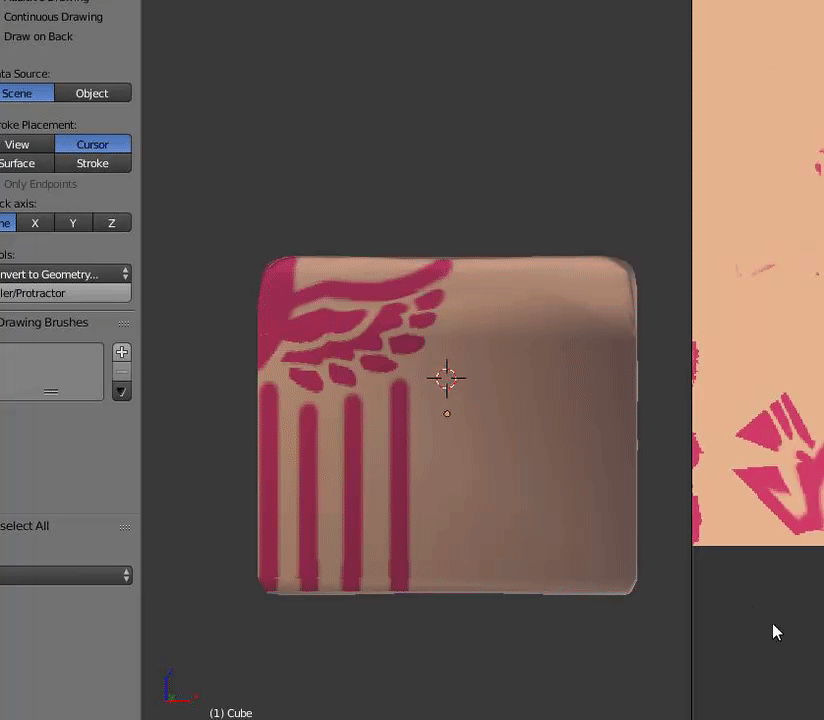Click the brush list resize handle
824x720 pixels.
[x=51, y=392]
